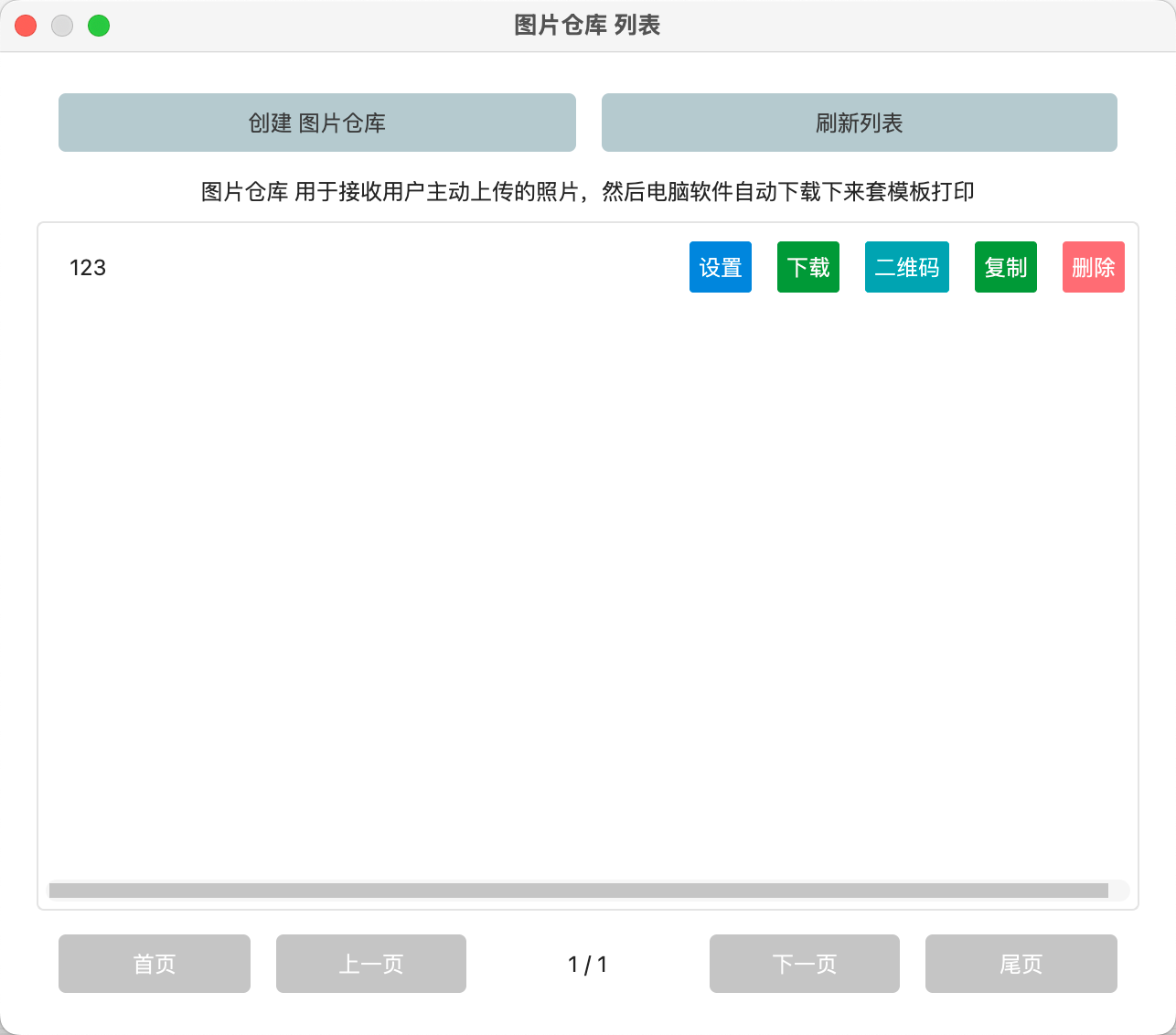Viewport: 1176px width, 1035px height.
Task: Jump to the last page with 尾页
Action: click(x=1021, y=963)
